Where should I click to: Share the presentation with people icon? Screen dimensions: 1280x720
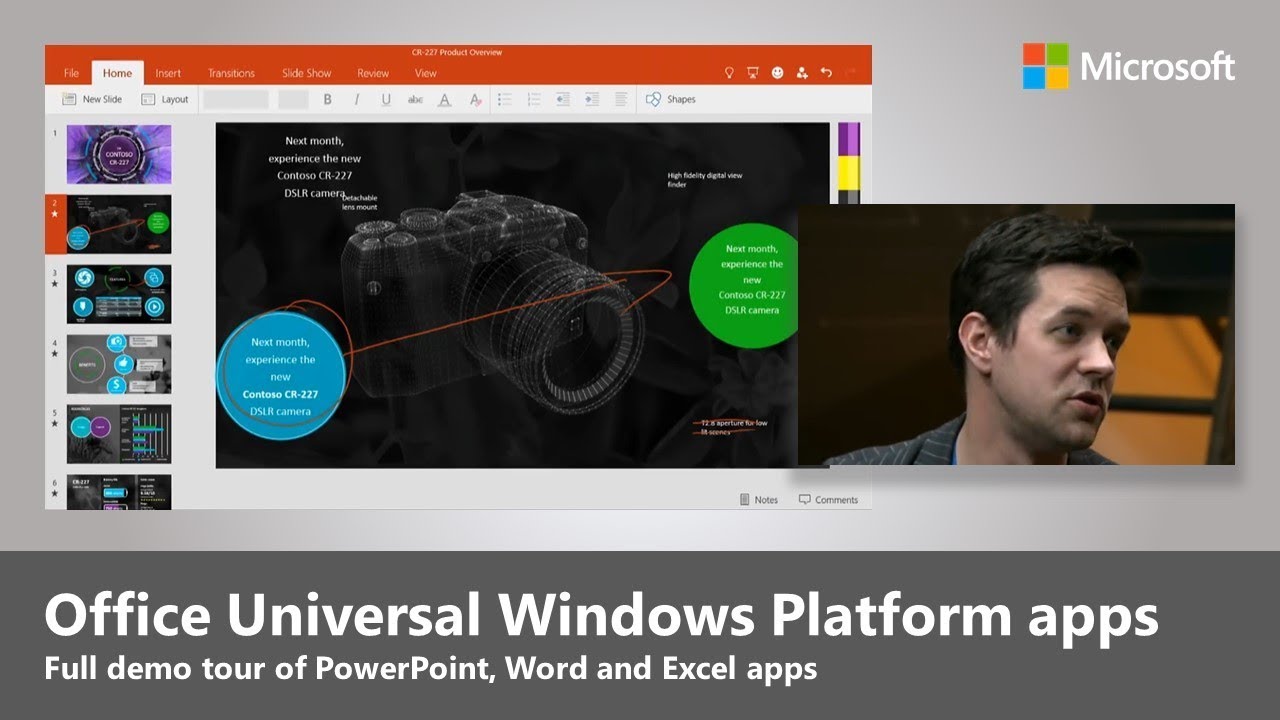(x=802, y=73)
